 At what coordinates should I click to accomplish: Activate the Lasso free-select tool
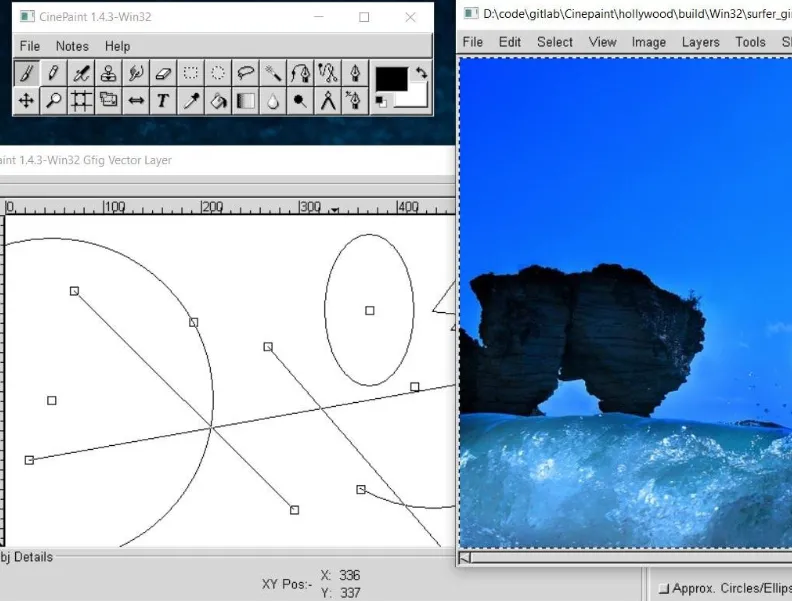(x=245, y=73)
